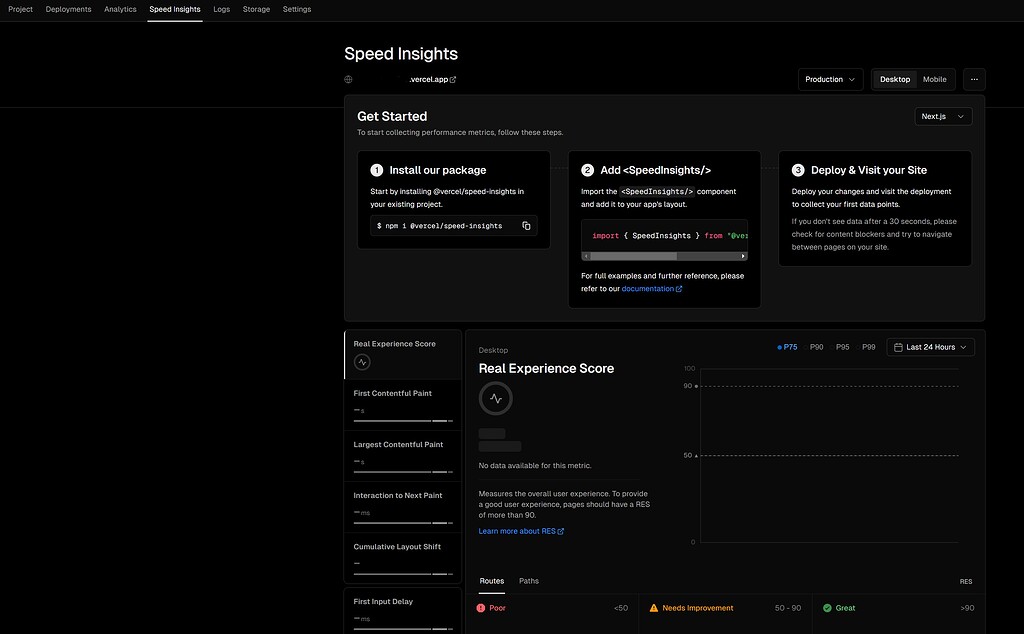Copy the npm install command

pyautogui.click(x=526, y=225)
